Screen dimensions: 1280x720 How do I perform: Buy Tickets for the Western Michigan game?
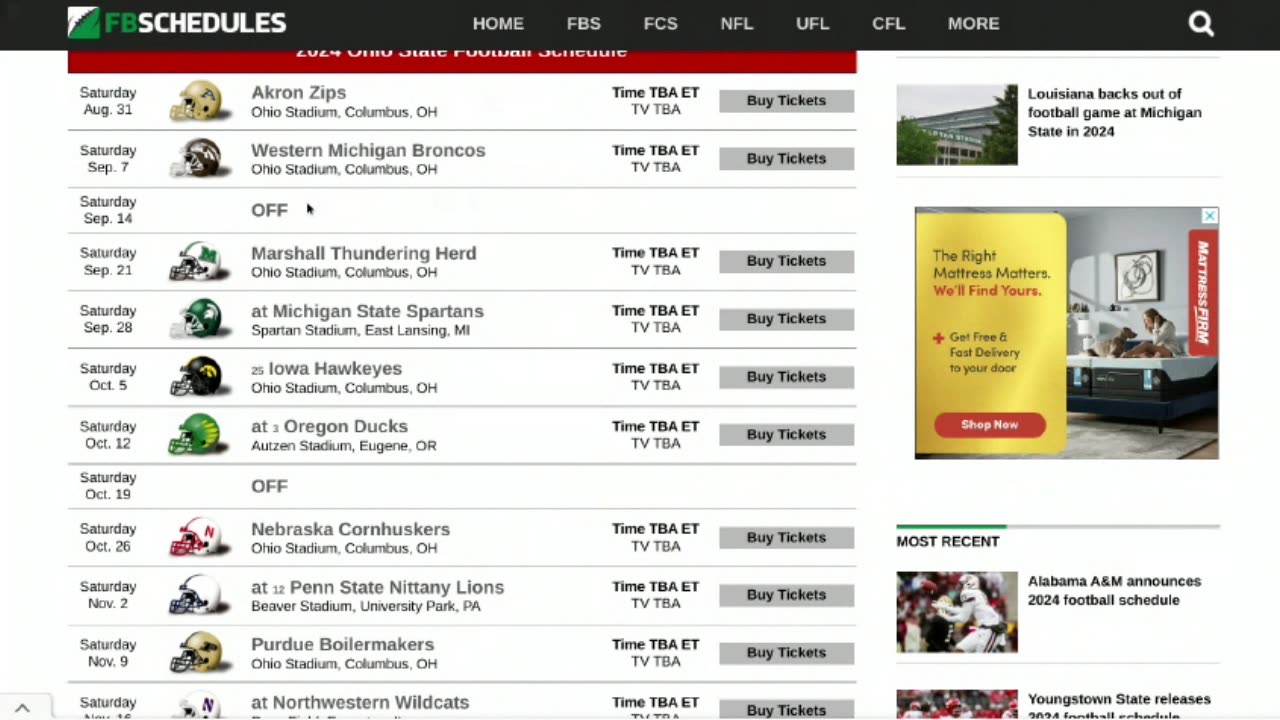click(x=786, y=159)
